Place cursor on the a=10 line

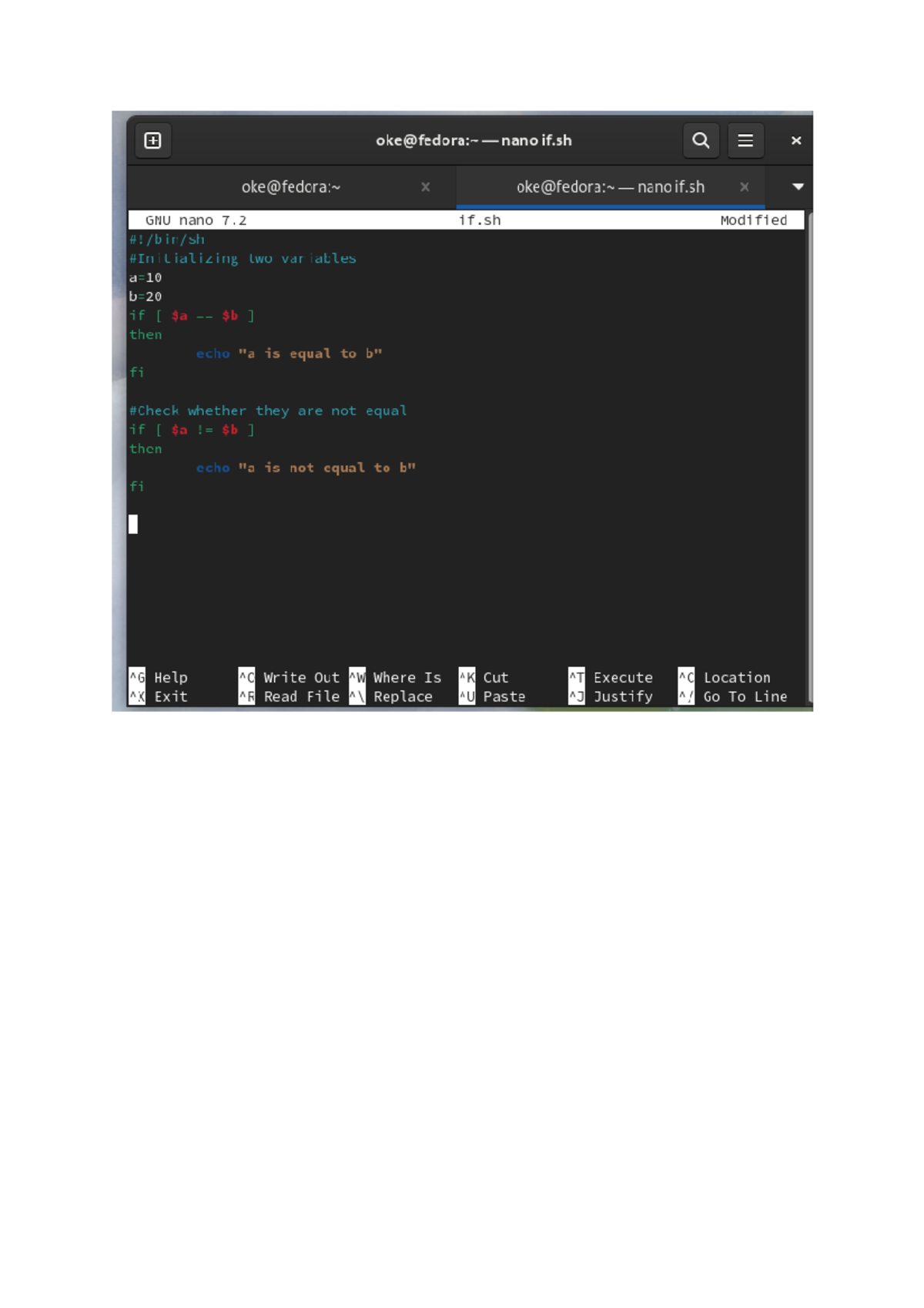146,278
